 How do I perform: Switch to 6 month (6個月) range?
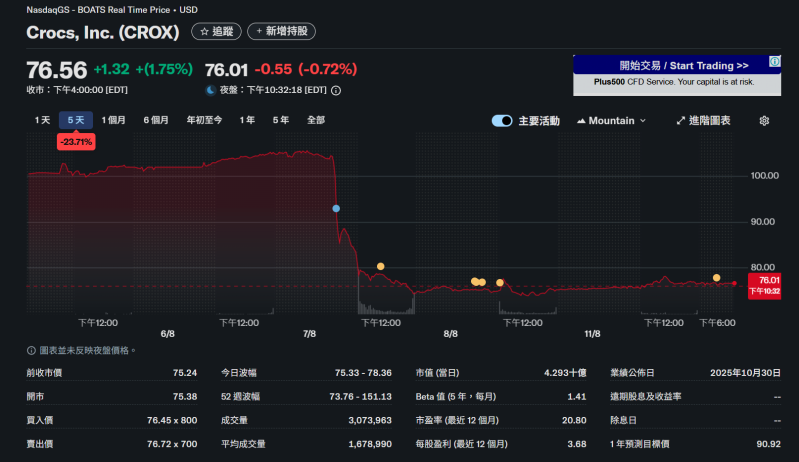pyautogui.click(x=156, y=120)
